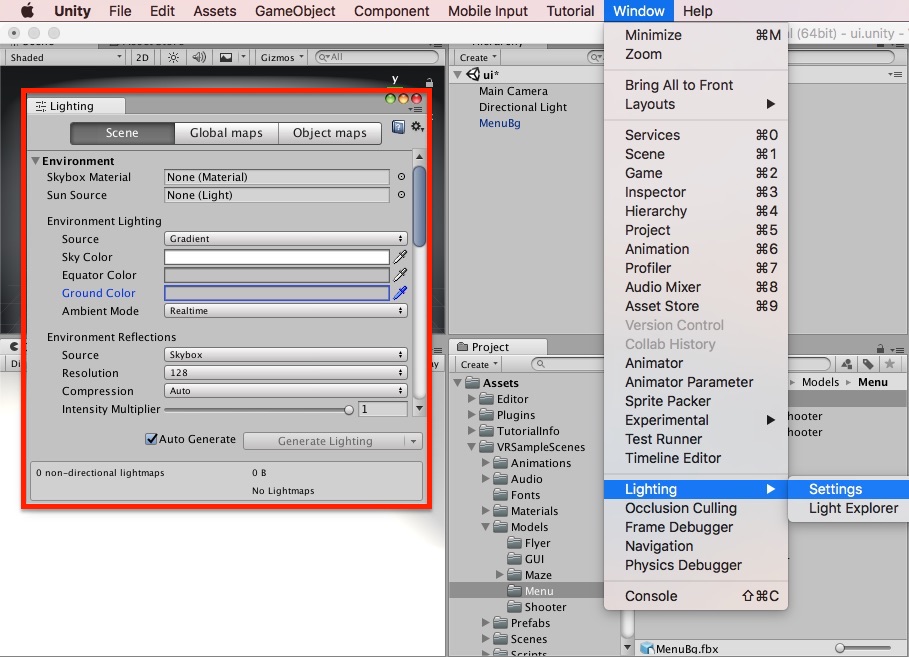Open Compression Auto dropdown

(x=286, y=391)
